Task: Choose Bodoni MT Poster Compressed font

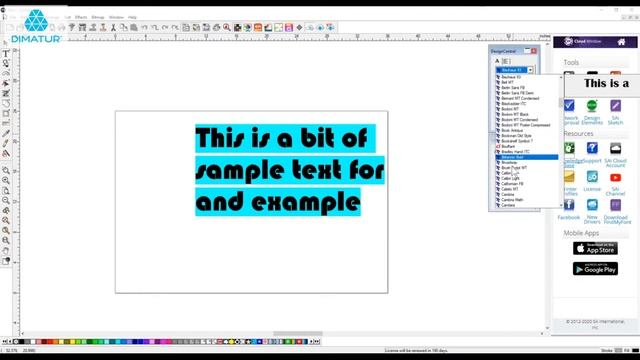Action: click(527, 125)
